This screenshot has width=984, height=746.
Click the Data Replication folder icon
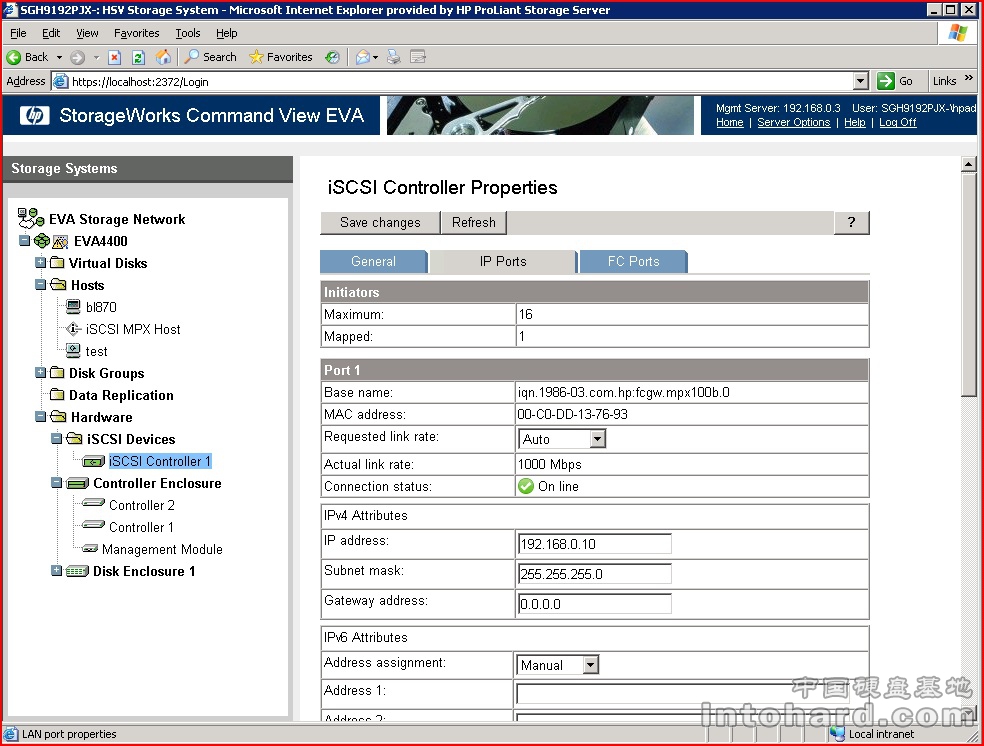(x=57, y=395)
